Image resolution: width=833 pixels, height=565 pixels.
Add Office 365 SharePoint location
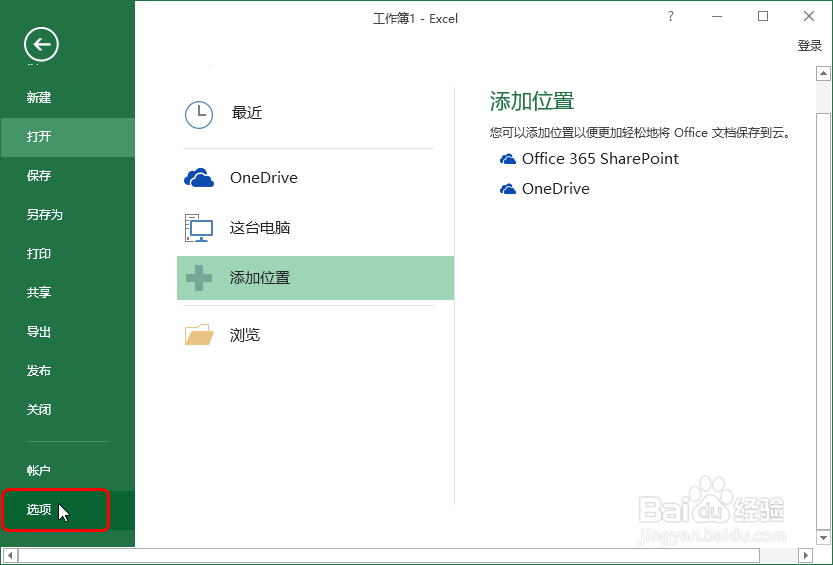click(590, 159)
